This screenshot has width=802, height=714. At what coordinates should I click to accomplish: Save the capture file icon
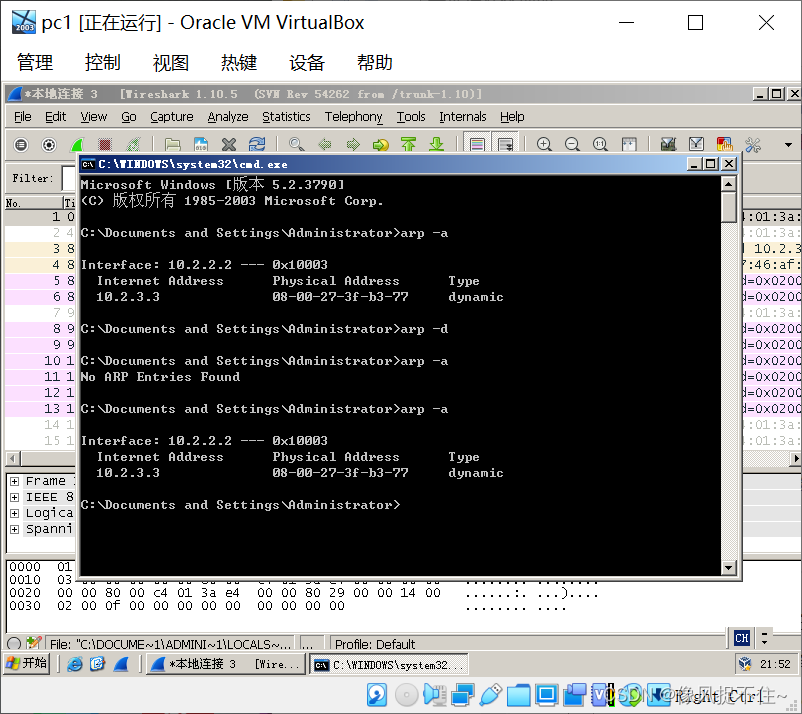200,145
